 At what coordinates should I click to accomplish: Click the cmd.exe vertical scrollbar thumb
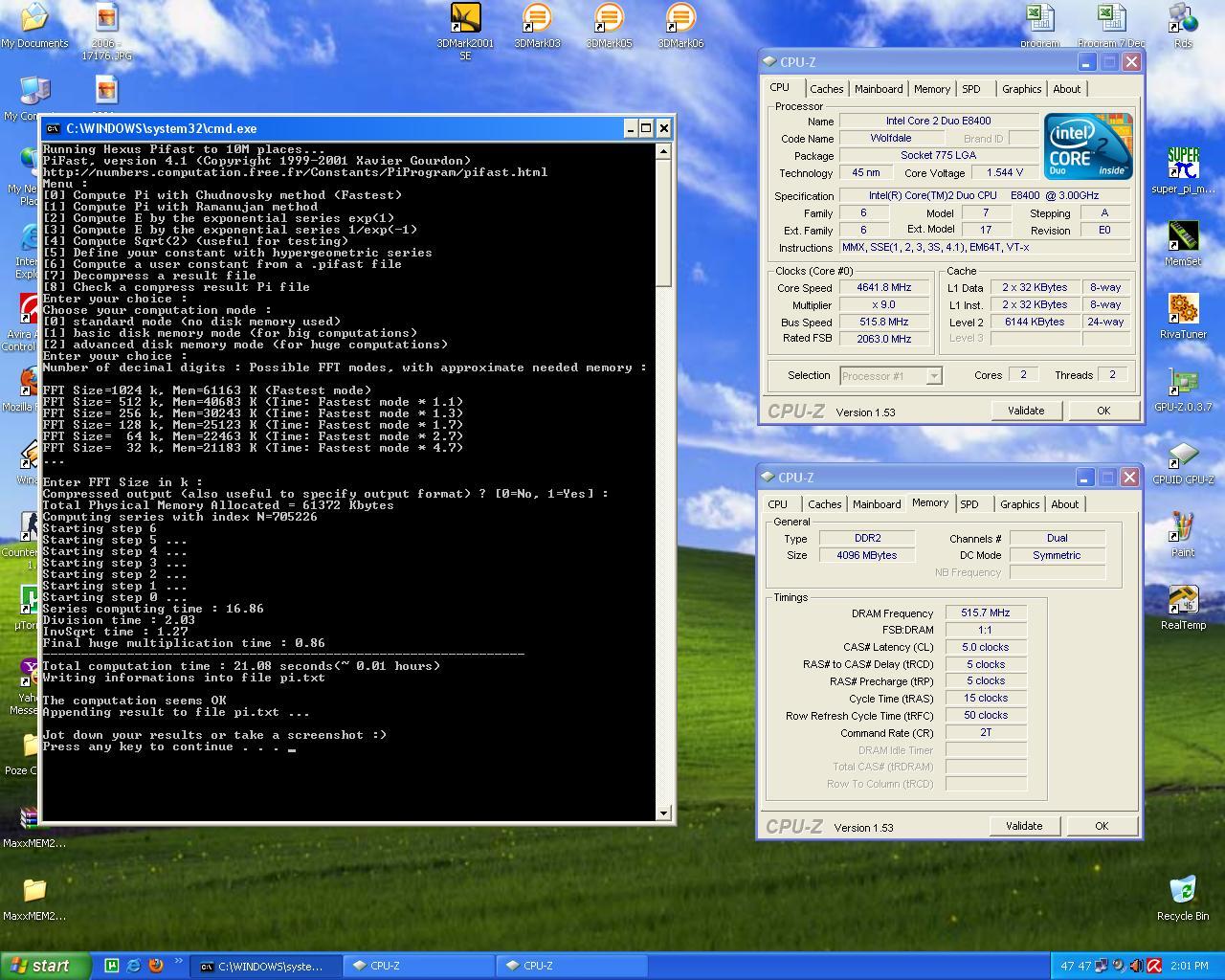pos(664,222)
